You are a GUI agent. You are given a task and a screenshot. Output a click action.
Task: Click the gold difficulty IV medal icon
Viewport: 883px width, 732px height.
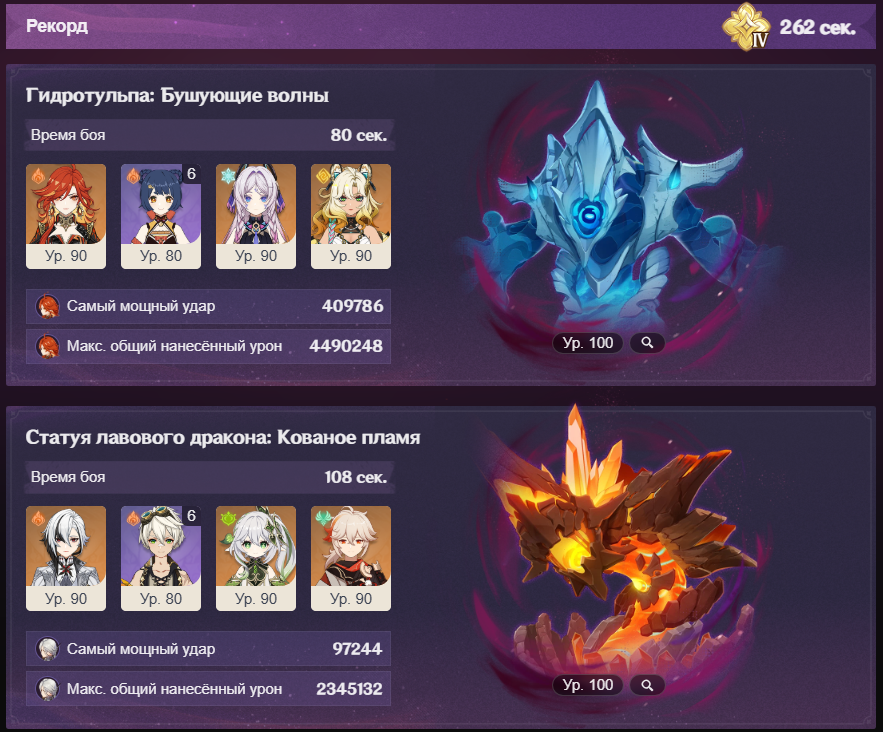coord(746,27)
